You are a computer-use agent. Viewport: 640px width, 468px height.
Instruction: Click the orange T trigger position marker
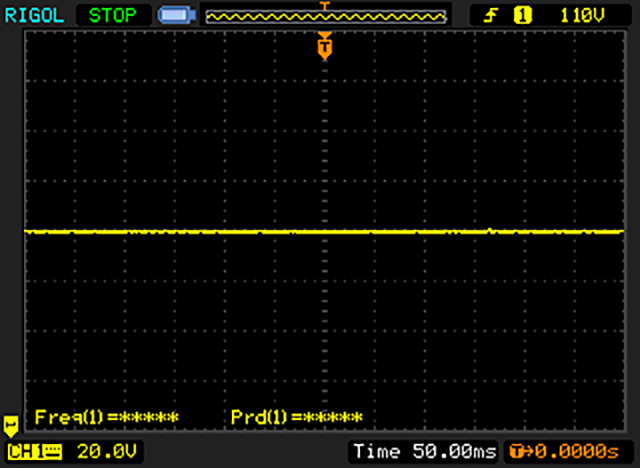click(325, 46)
